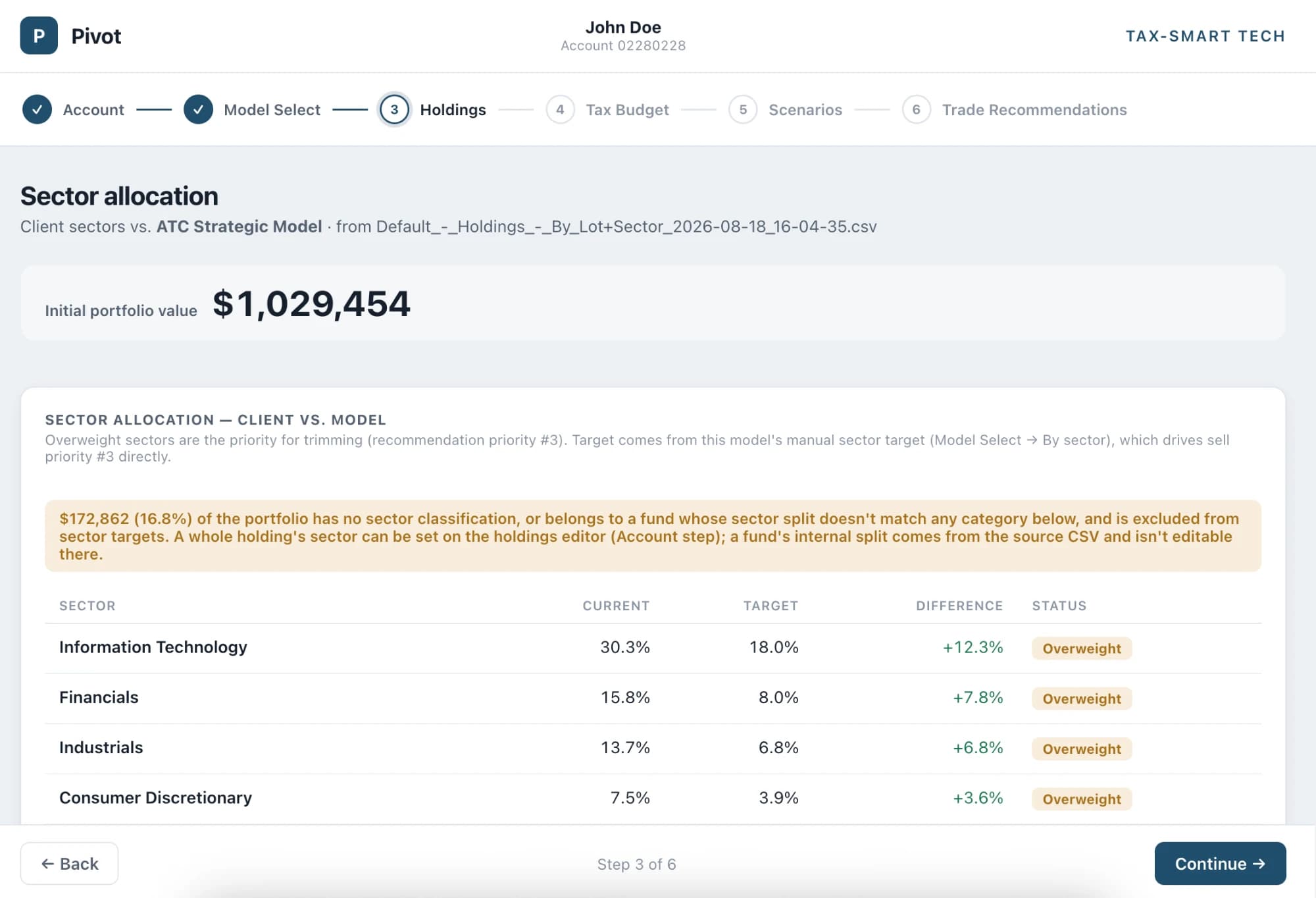Viewport: 1316px width, 898px height.
Task: Select the Financials sector row
Action: (x=653, y=698)
